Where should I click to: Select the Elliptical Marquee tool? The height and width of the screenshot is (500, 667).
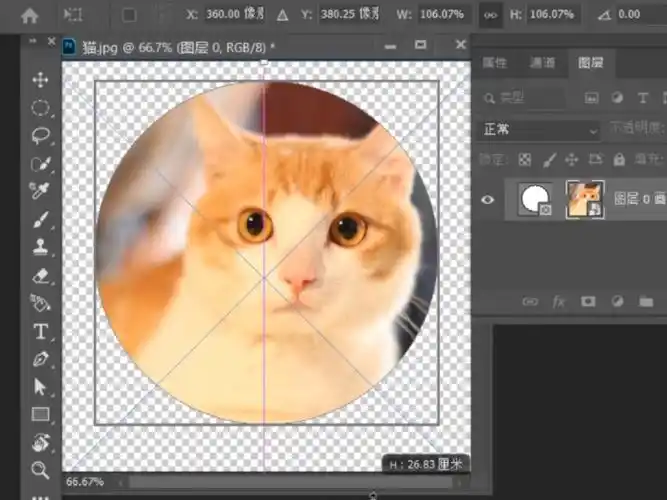click(x=41, y=107)
